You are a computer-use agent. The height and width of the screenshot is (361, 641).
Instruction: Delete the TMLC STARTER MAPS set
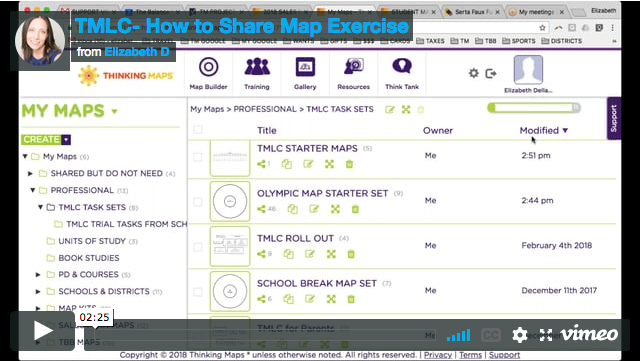(349, 164)
